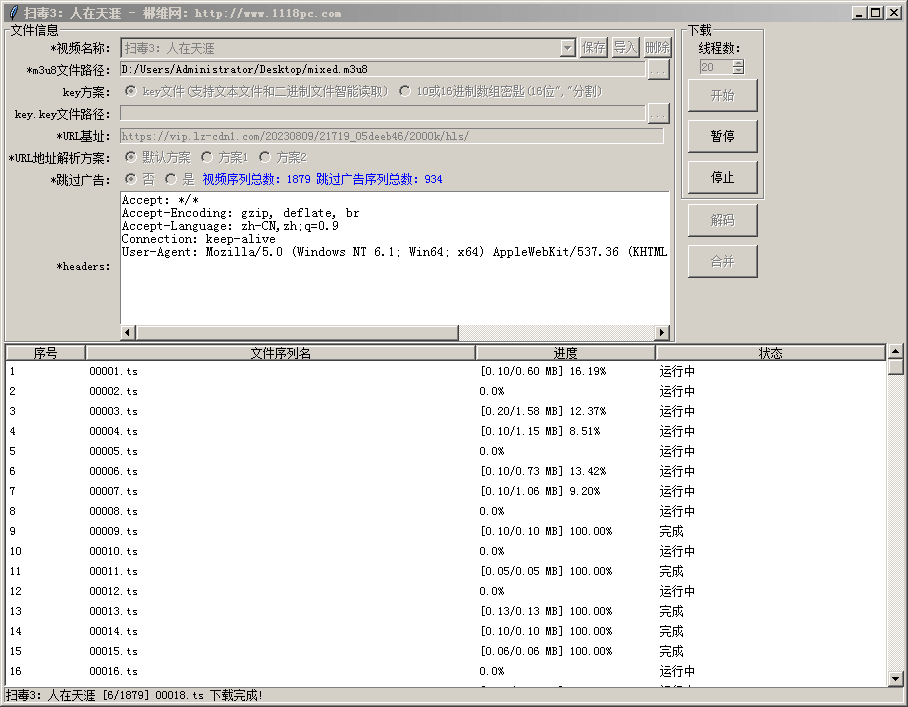This screenshot has height=707, width=908.
Task: Choose 方案1 for URL parsing
Action: coord(207,157)
